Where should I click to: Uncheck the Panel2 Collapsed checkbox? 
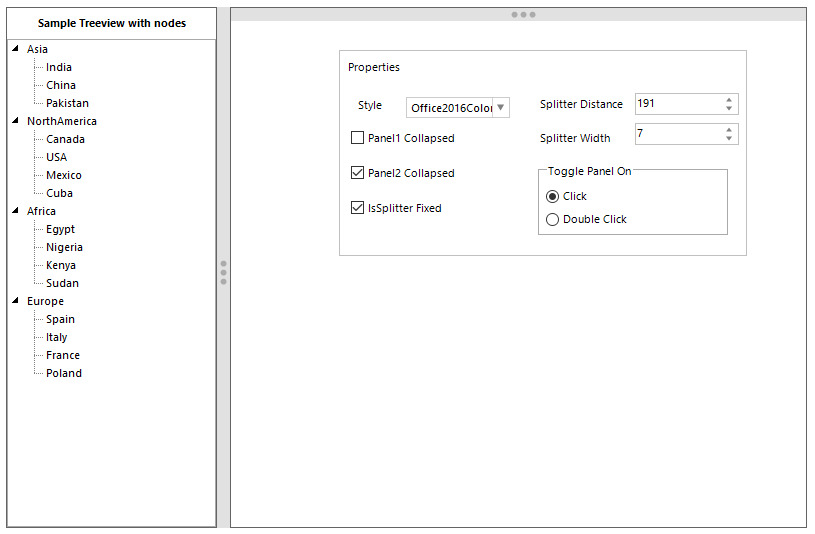pos(358,173)
